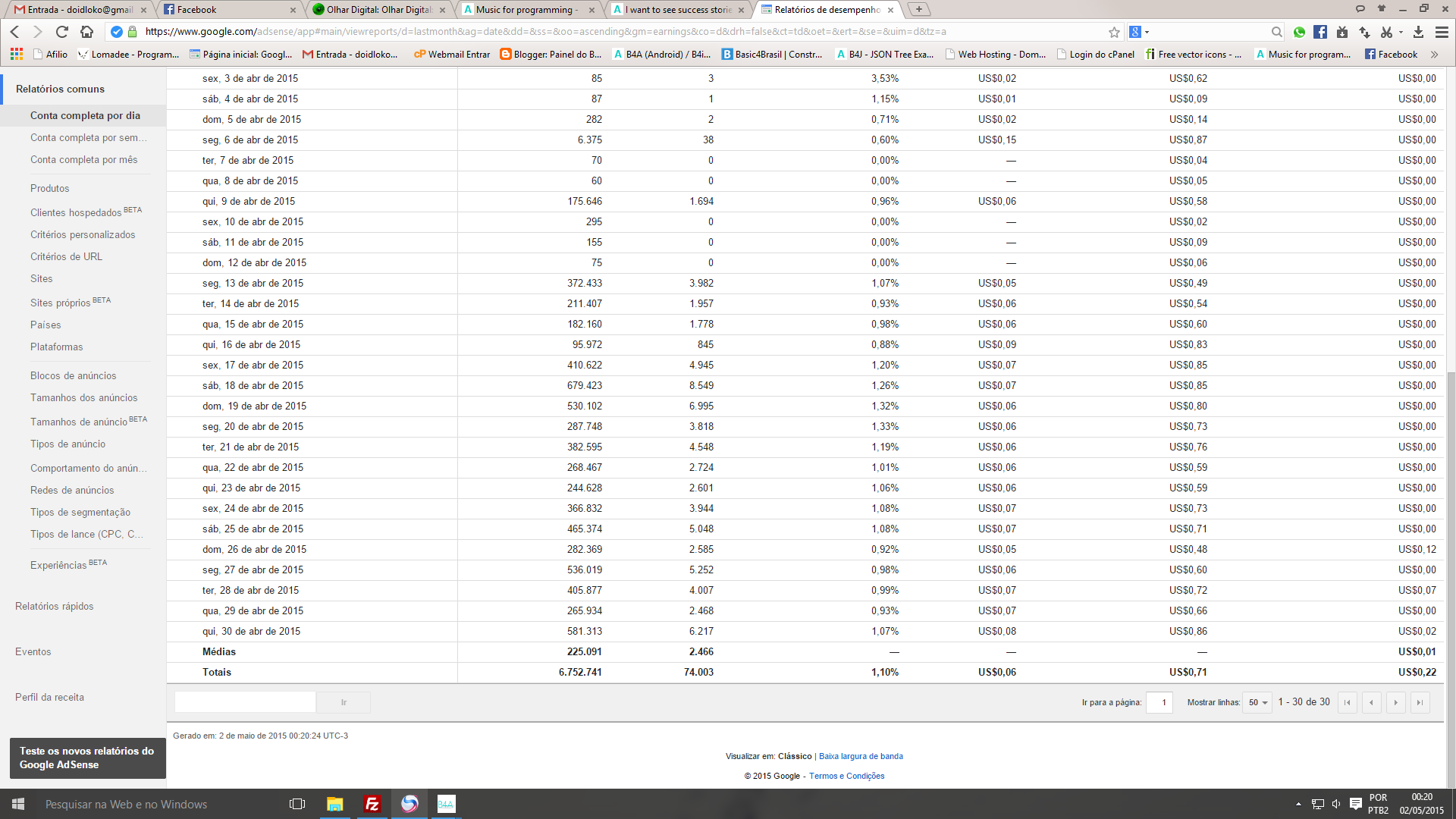The height and width of the screenshot is (819, 1456).
Task: Click the Ir para a página field
Action: click(1159, 702)
